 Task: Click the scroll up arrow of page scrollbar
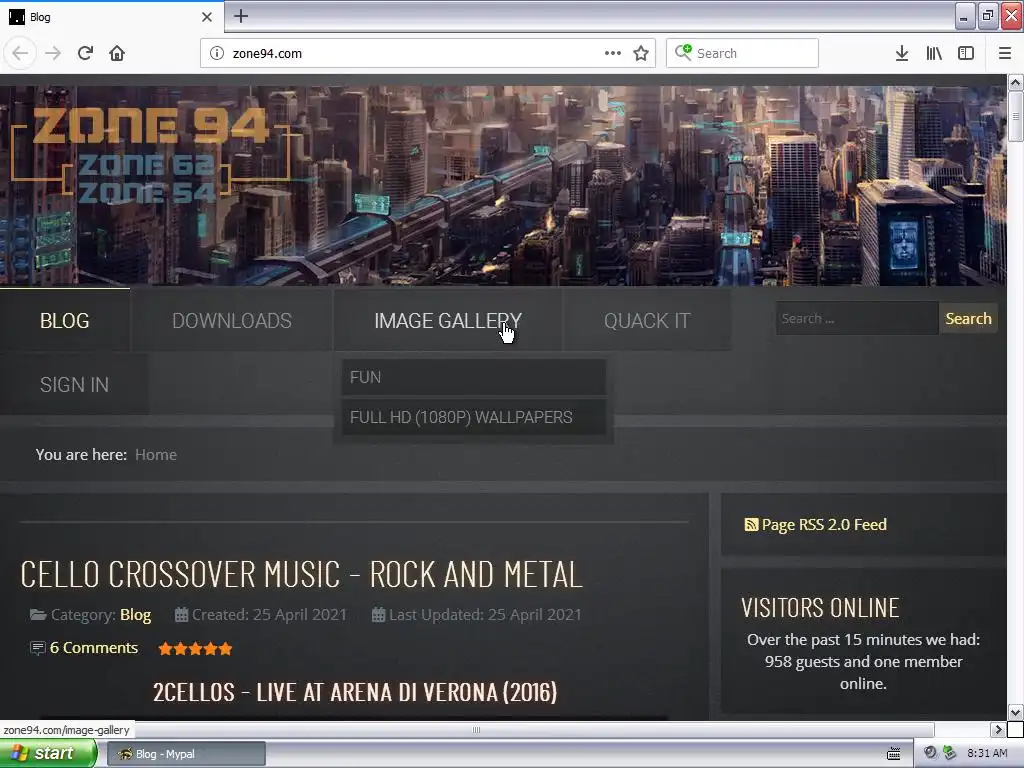coord(1015,82)
